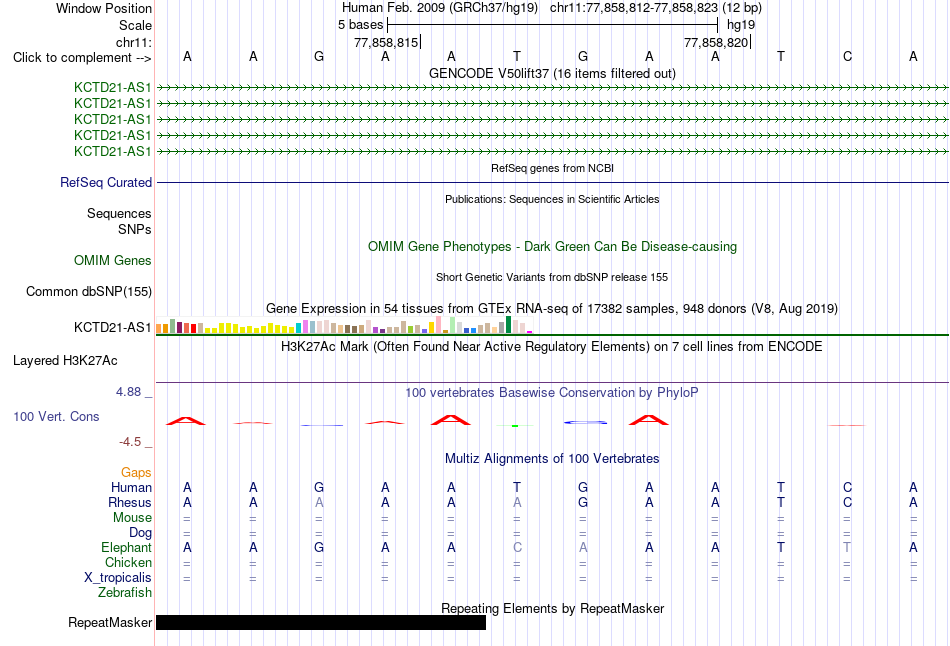The height and width of the screenshot is (646, 950).
Task: Select the Window Position label
Action: 104,8
